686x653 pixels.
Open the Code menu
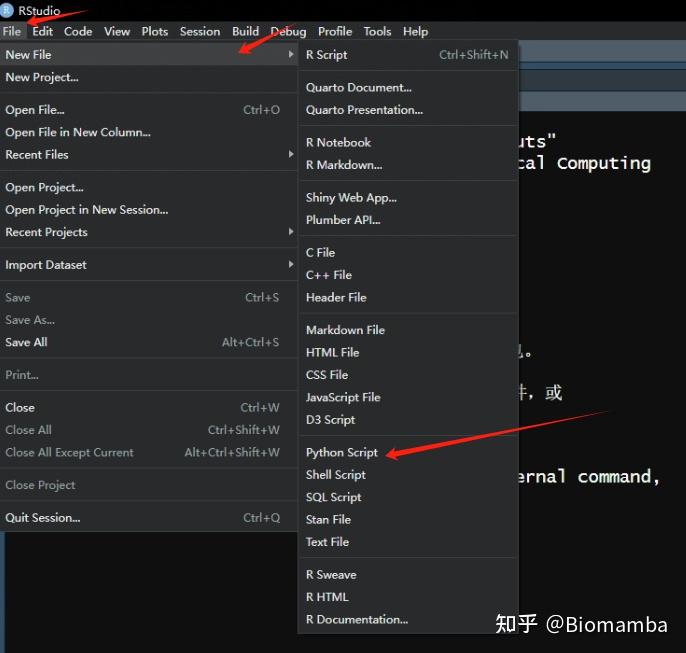pos(78,31)
